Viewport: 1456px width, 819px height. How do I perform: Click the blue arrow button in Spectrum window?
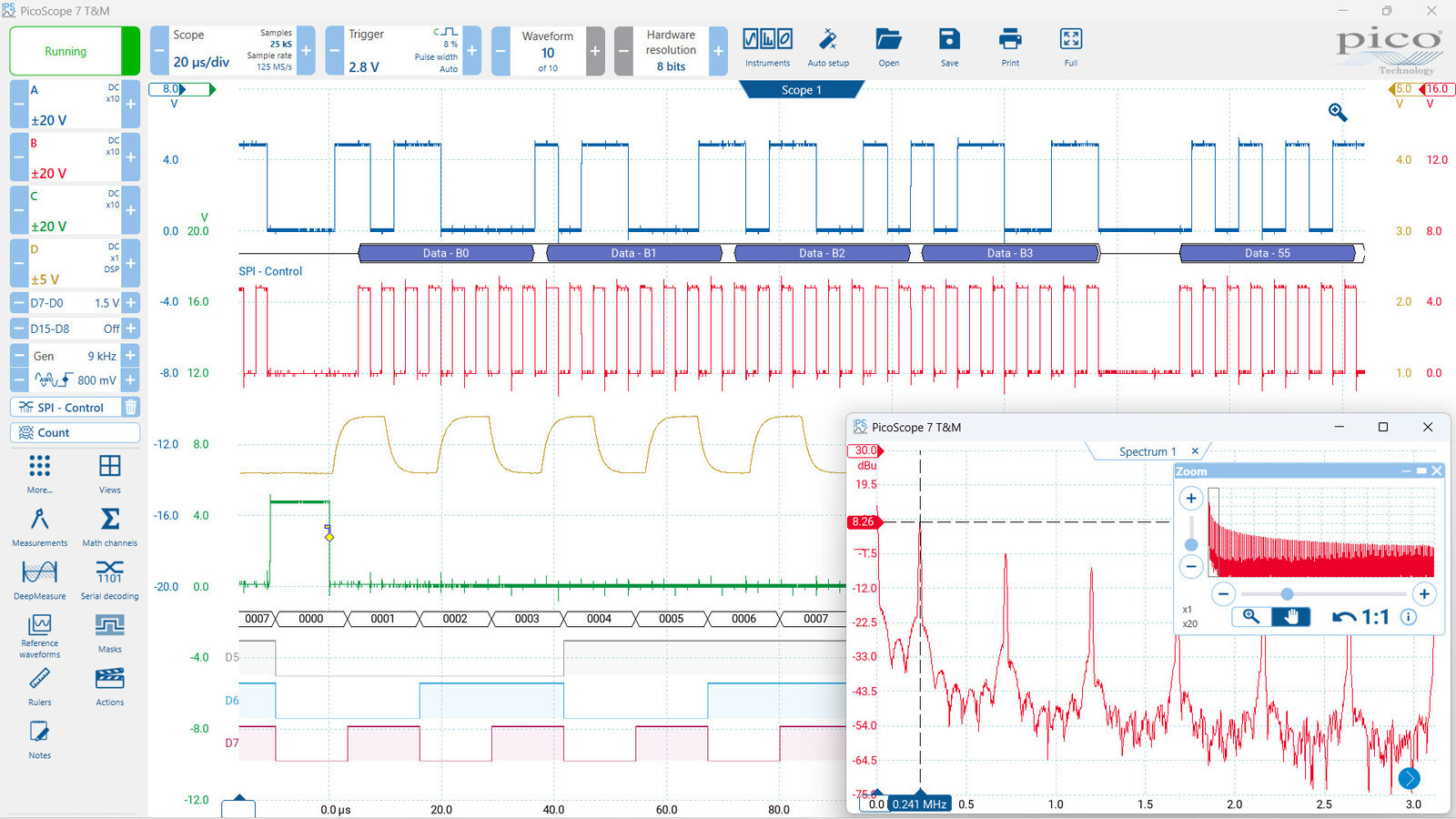tap(1409, 778)
